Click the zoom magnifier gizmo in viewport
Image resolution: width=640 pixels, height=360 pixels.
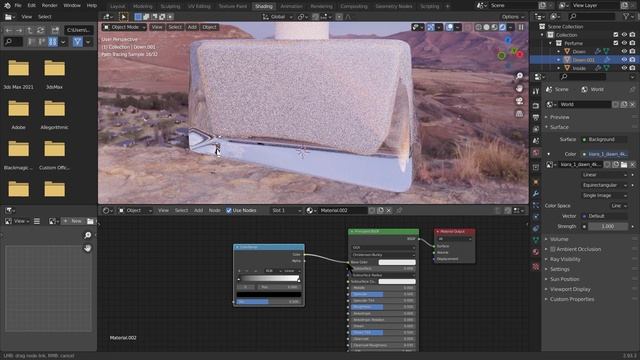pyautogui.click(x=519, y=76)
